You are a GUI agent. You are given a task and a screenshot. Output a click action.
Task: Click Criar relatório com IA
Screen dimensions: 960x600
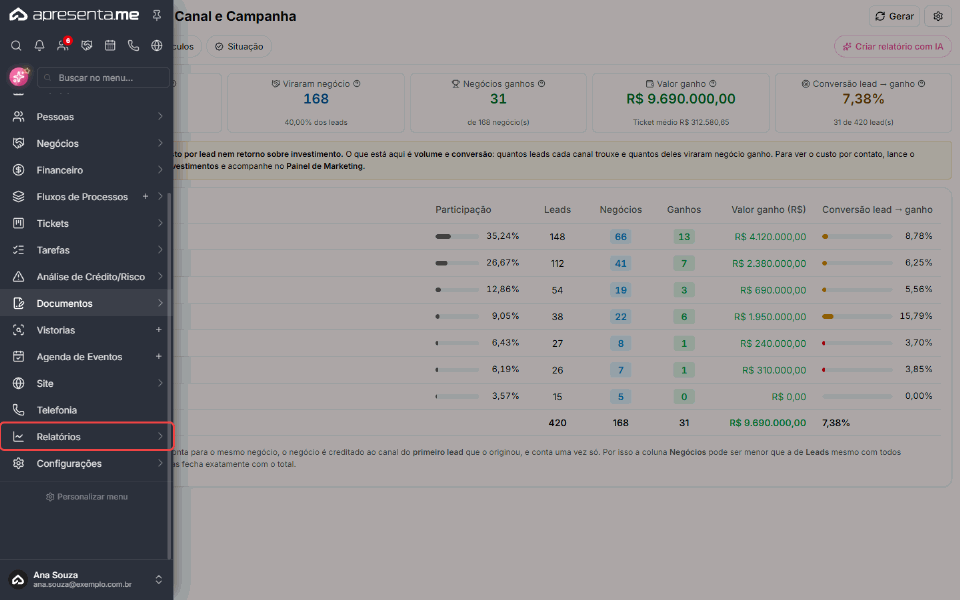pyautogui.click(x=893, y=47)
